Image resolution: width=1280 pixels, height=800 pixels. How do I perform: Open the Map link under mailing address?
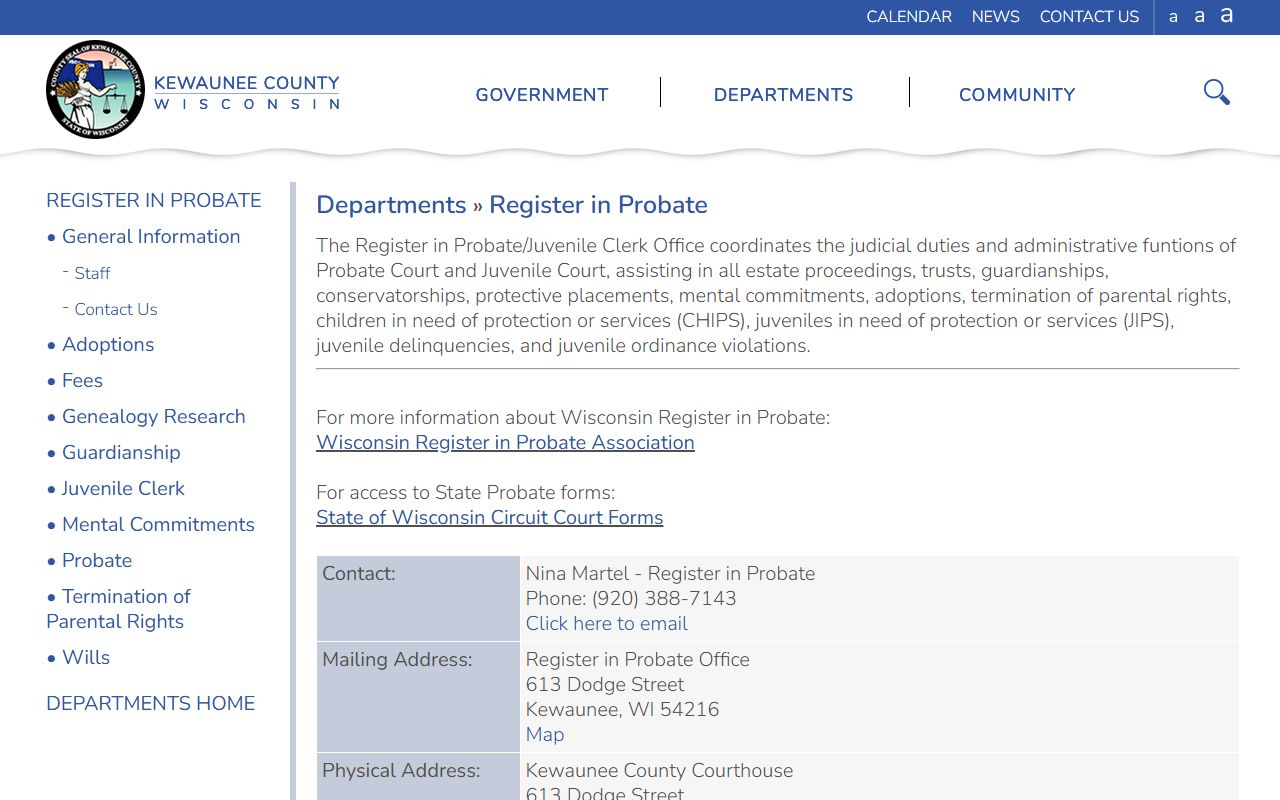pyautogui.click(x=545, y=735)
